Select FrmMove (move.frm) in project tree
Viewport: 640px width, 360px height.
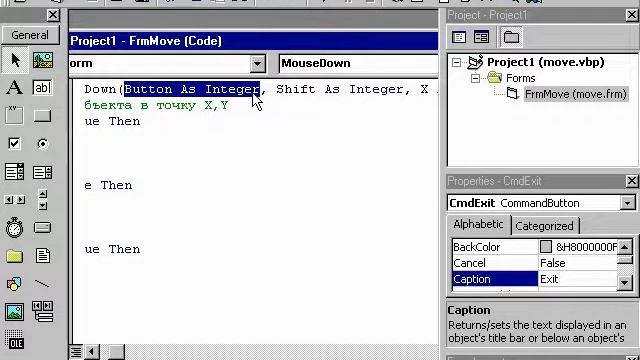(576, 94)
